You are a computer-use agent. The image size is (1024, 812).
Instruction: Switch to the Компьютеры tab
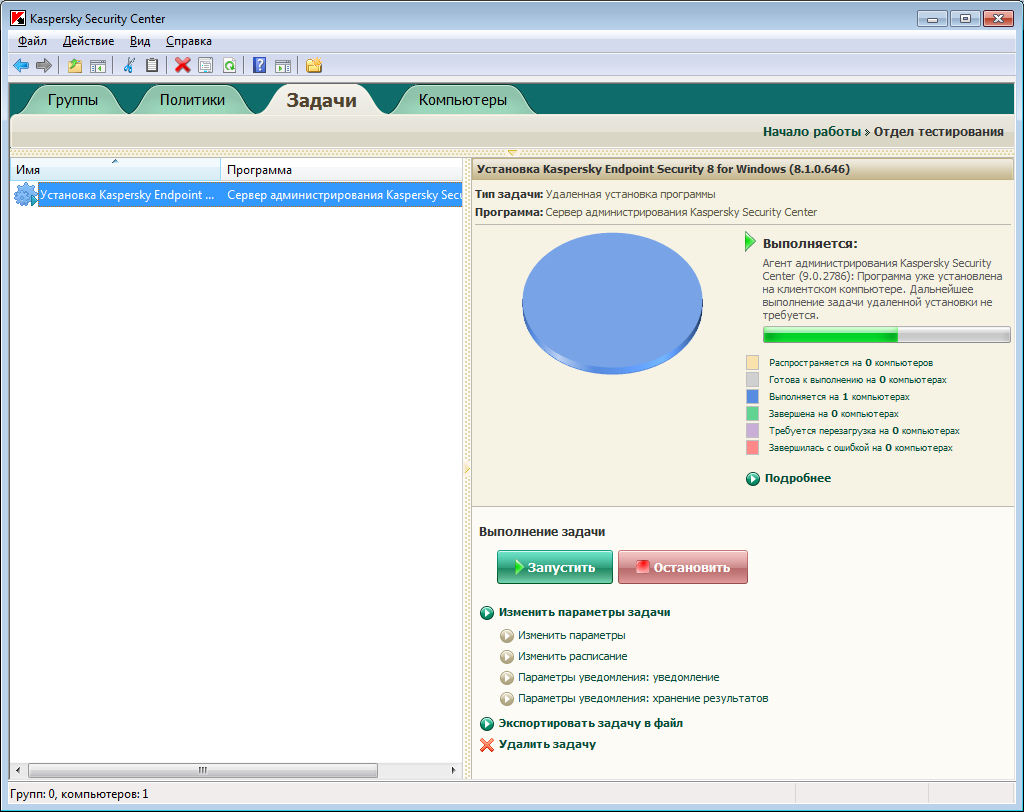point(462,100)
